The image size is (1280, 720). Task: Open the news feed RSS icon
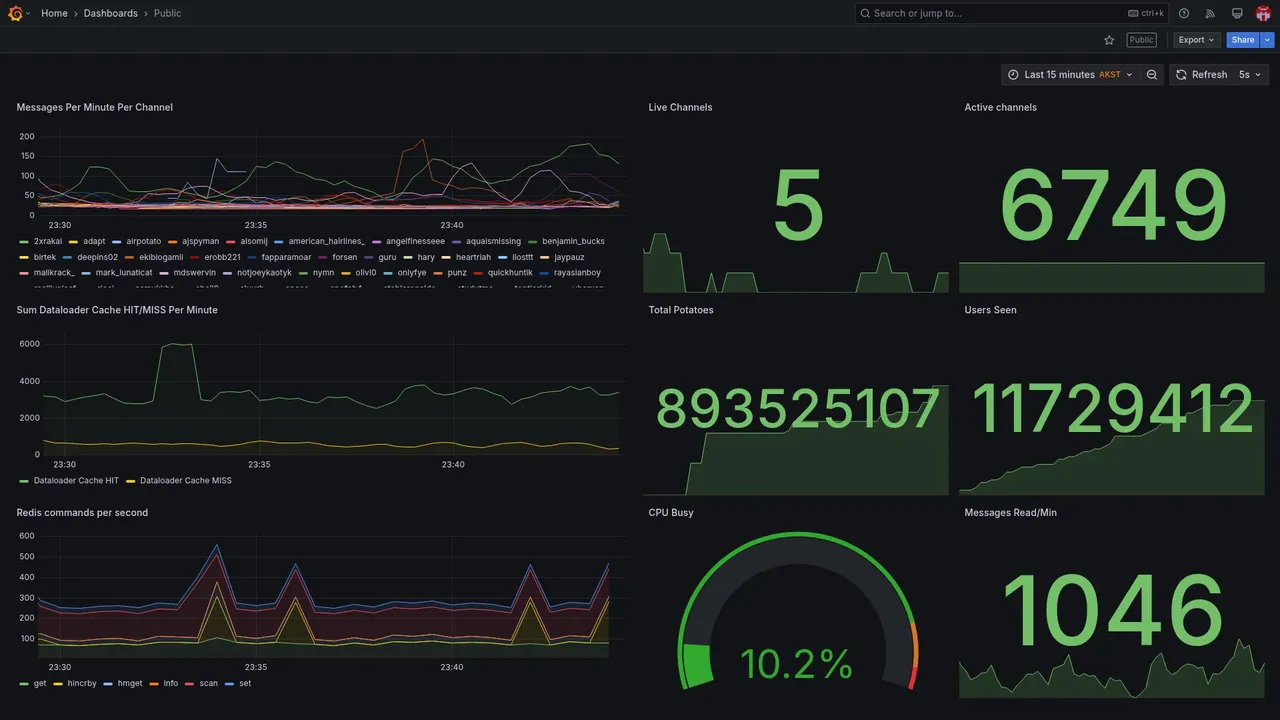1210,13
